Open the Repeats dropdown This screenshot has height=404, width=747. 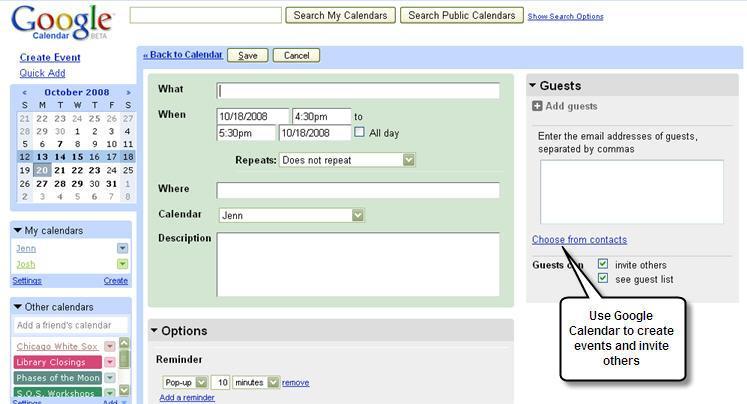[x=347, y=160]
